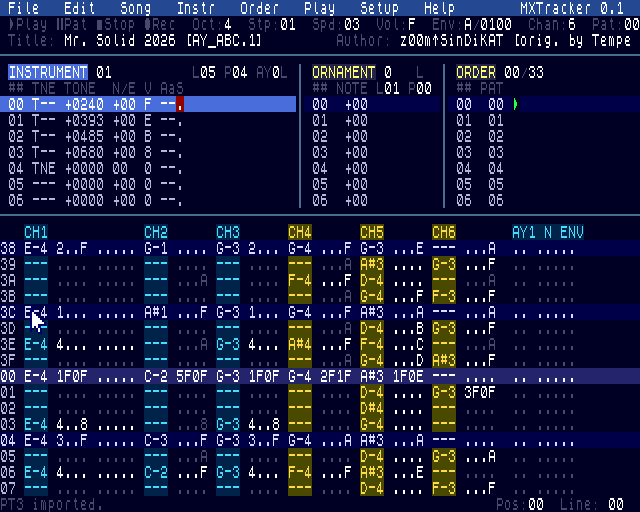Select Line value 00 in status bar
Image resolution: width=640 pixels, height=512 pixels.
coord(616,505)
